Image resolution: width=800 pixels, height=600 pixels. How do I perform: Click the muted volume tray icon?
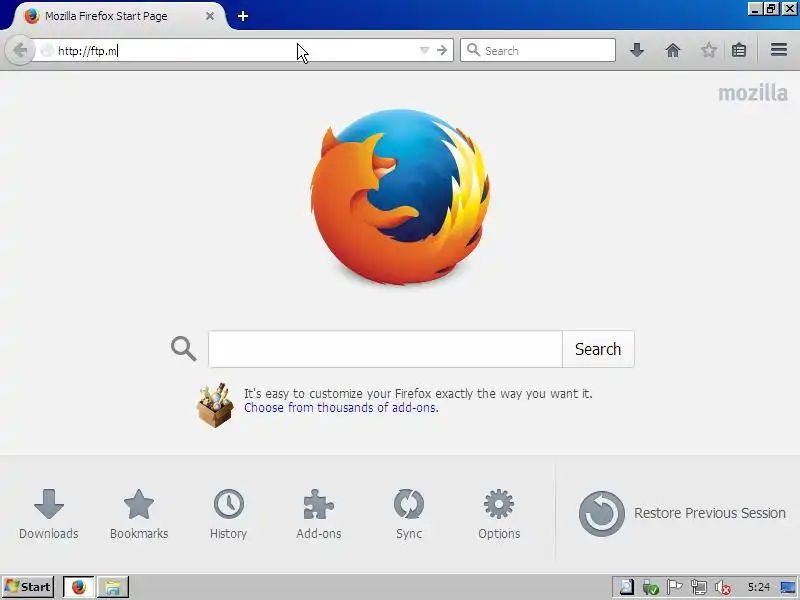point(723,588)
